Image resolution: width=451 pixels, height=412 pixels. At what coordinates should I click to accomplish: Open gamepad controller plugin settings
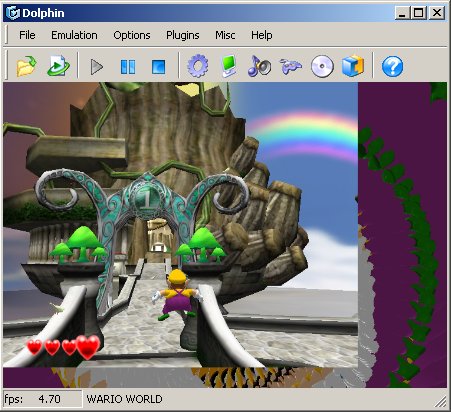tap(290, 66)
